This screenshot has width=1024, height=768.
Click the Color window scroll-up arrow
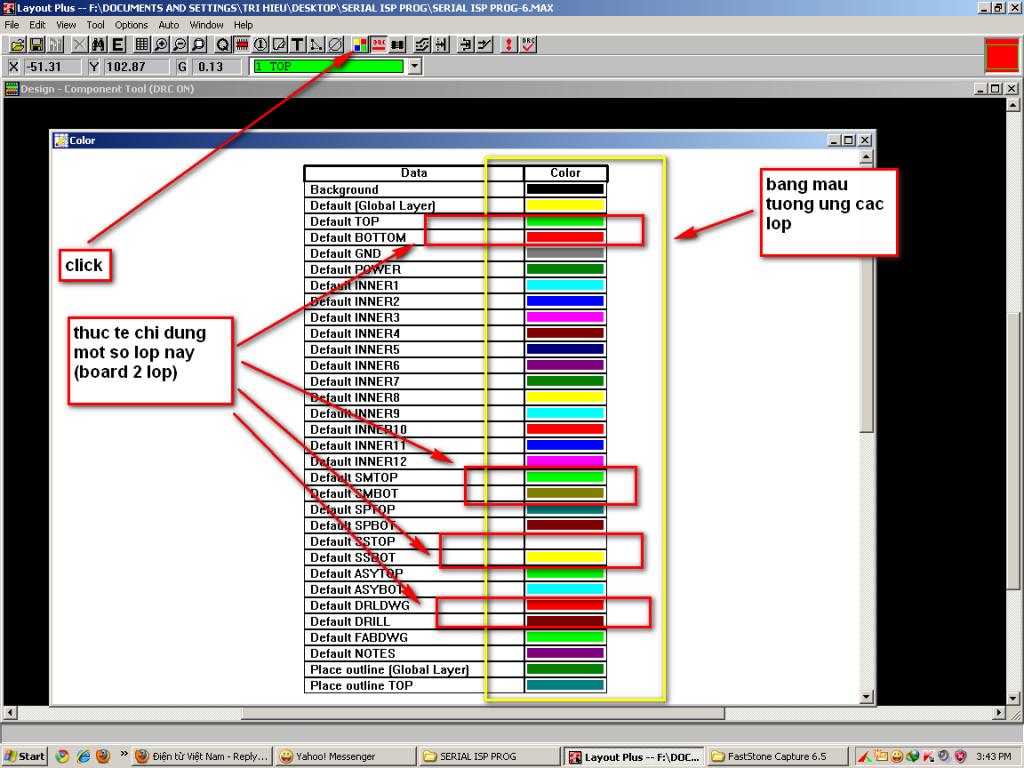(x=867, y=157)
